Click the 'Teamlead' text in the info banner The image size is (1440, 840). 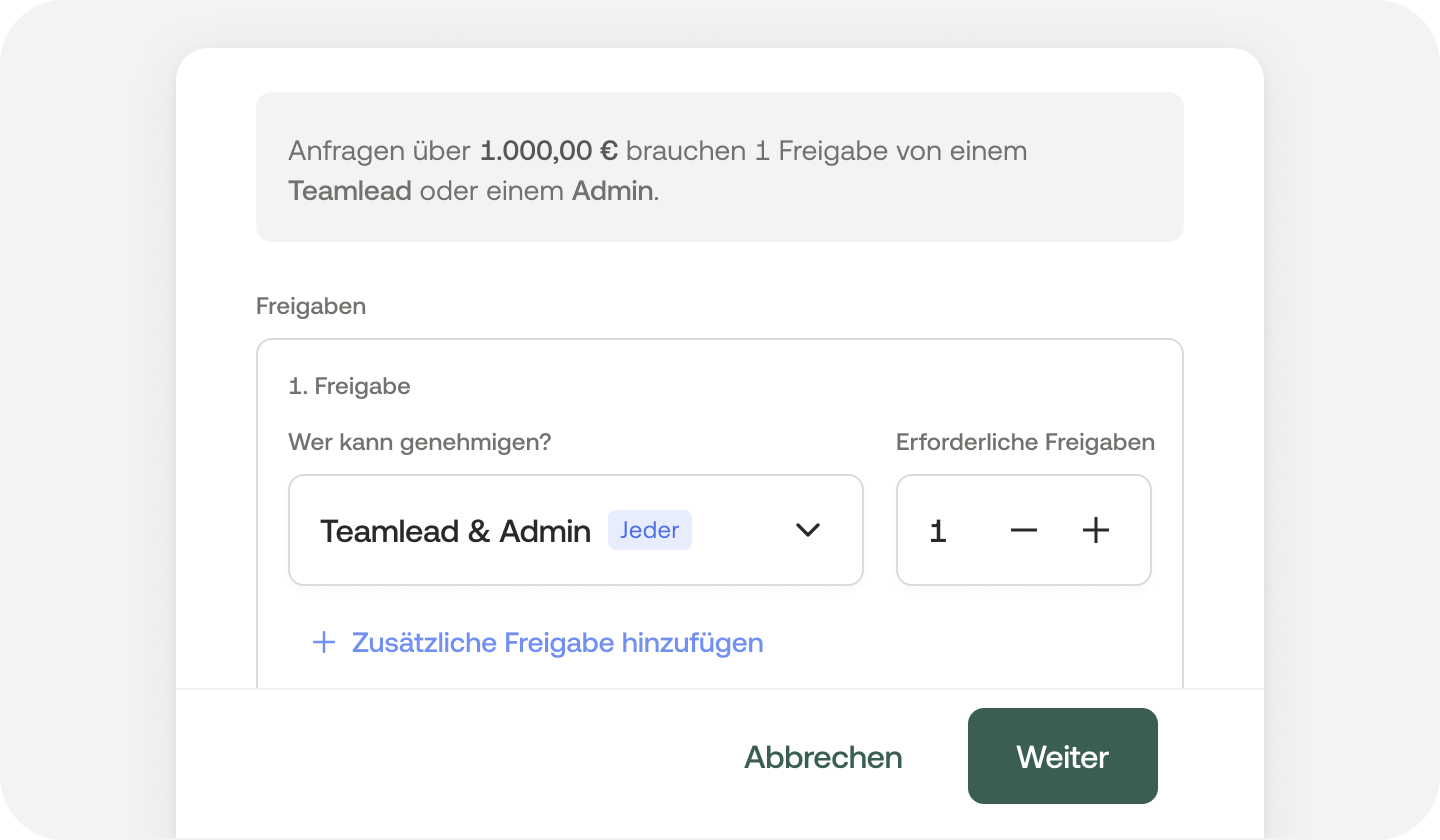click(350, 190)
